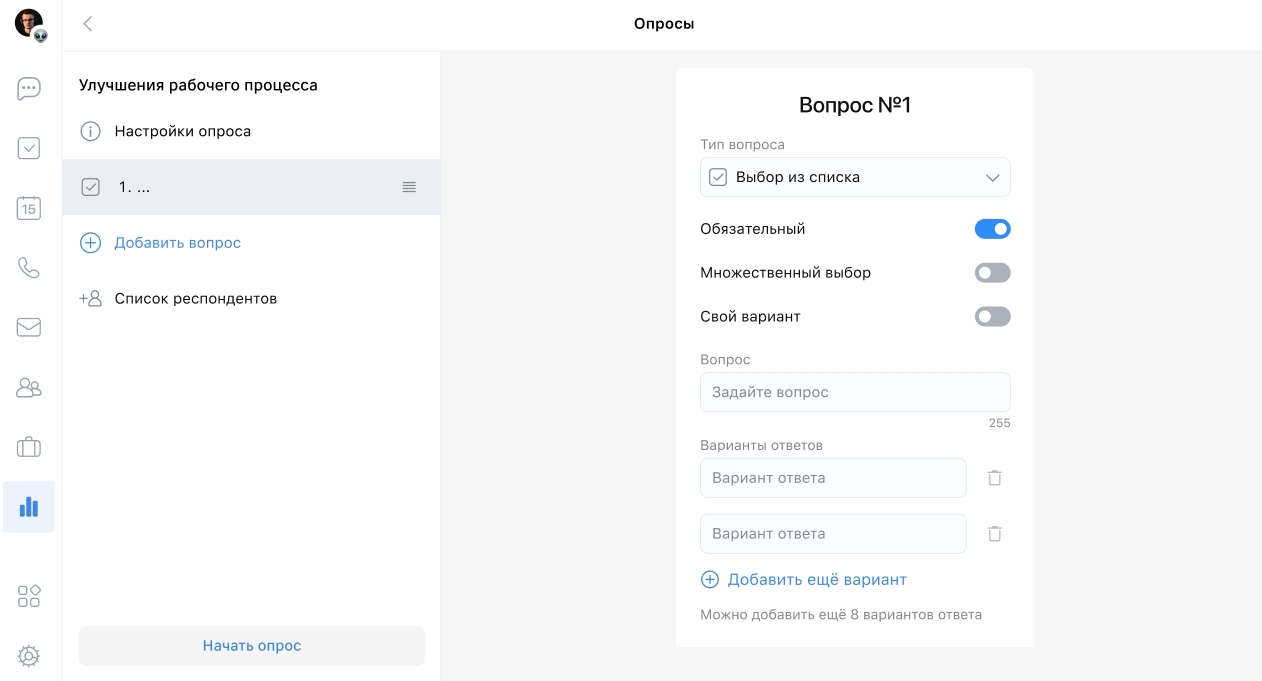The height and width of the screenshot is (681, 1262).
Task: Open Настройки опроса item
Action: (182, 131)
